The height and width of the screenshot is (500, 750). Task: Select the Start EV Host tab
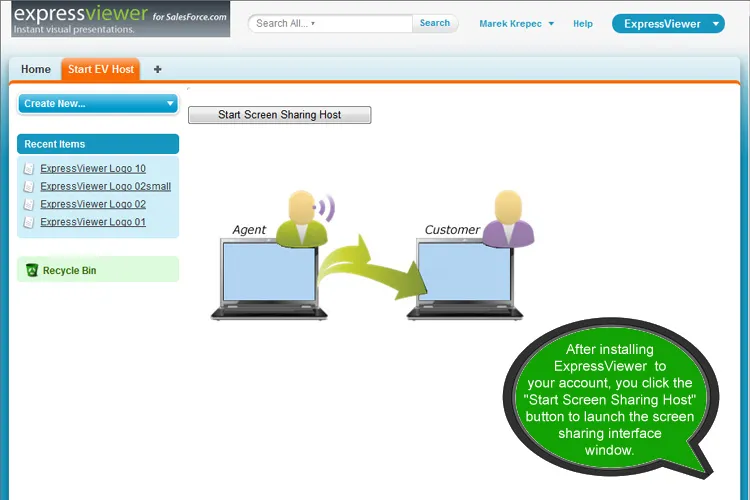click(x=100, y=69)
